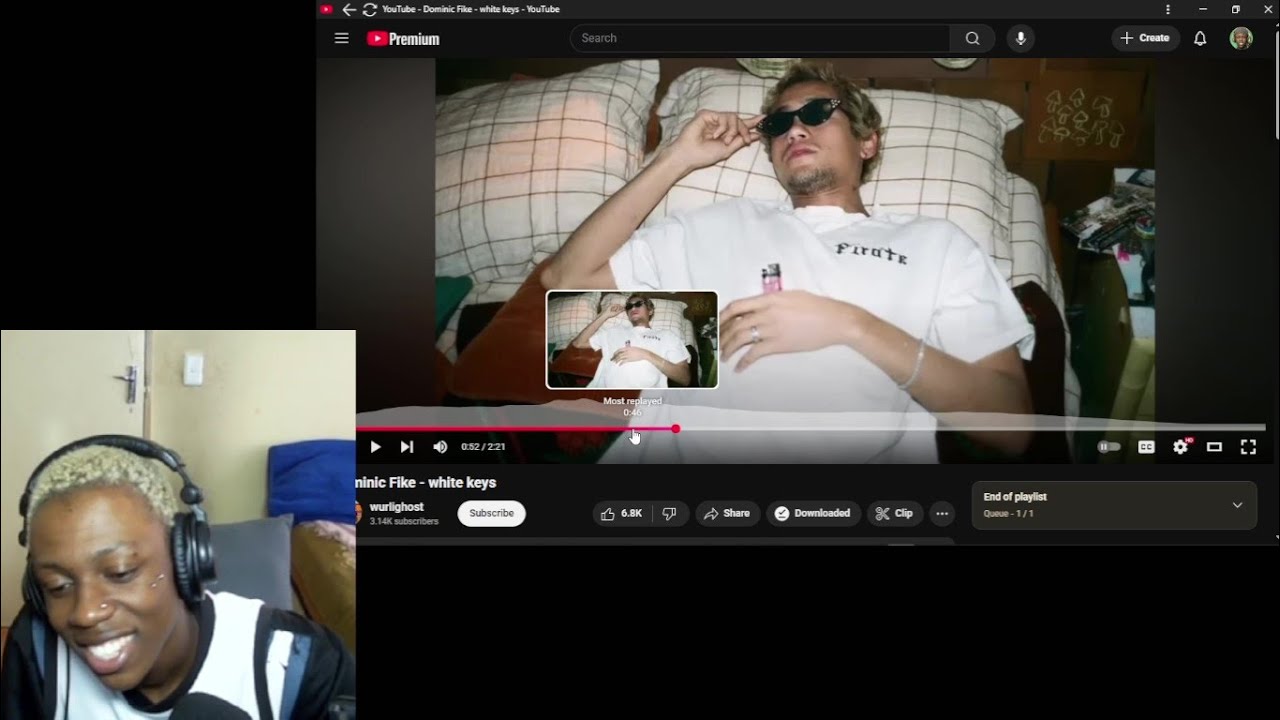1280x720 pixels.
Task: Click the 0:52 / 2:21 time display
Action: (x=483, y=447)
